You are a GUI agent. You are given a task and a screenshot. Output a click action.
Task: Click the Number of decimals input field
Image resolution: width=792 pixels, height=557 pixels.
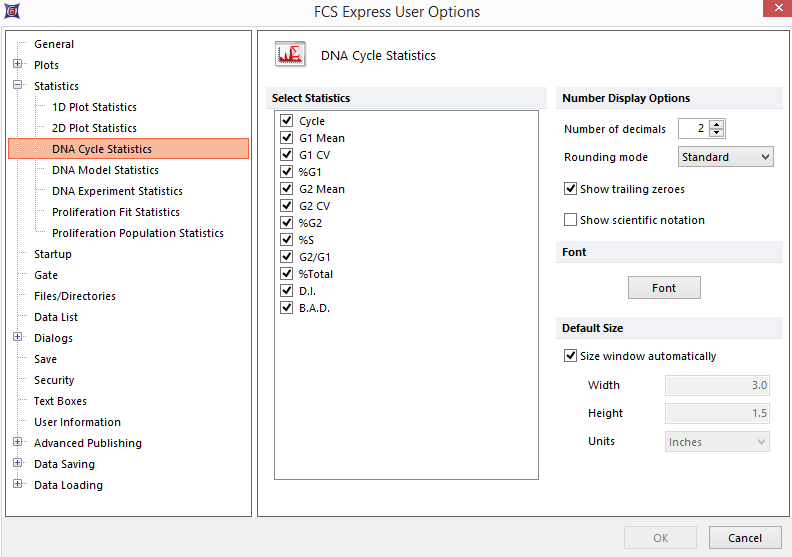click(x=693, y=128)
